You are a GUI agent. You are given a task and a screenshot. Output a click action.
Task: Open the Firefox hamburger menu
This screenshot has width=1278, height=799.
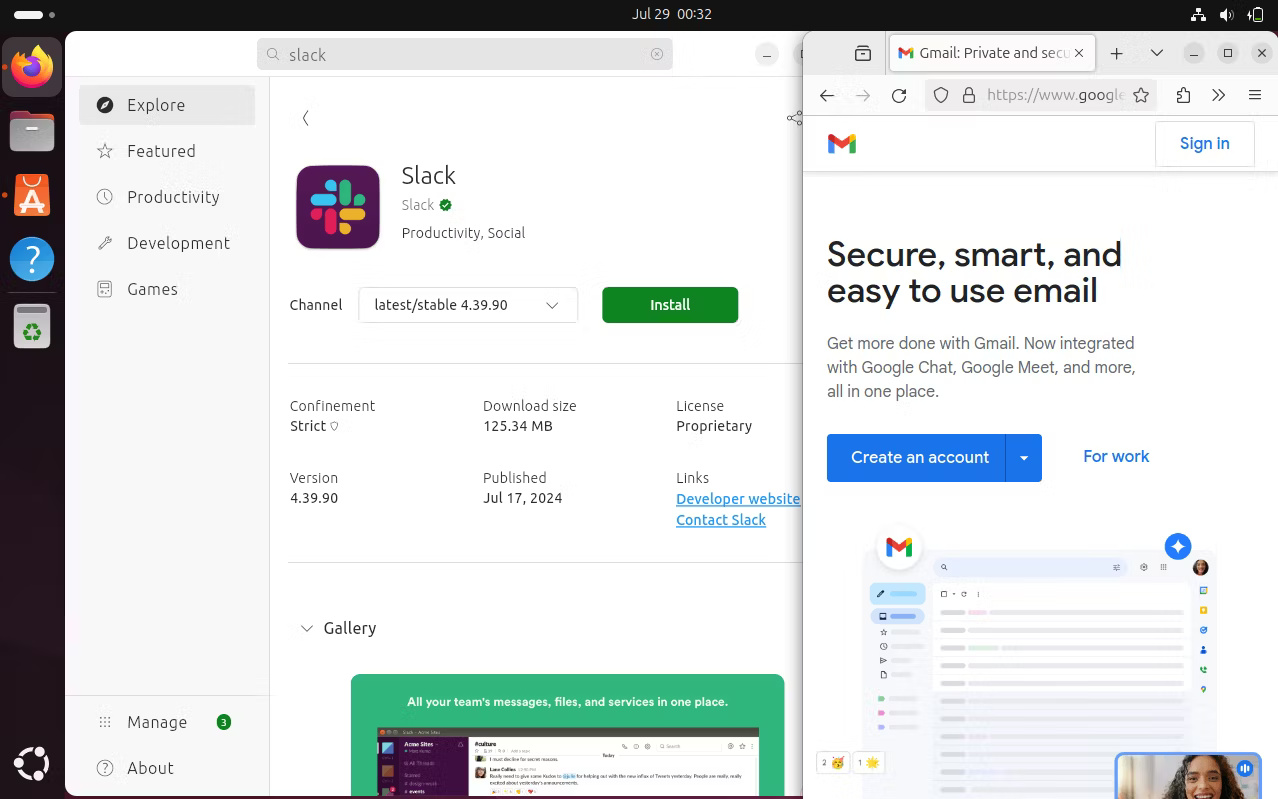click(x=1255, y=95)
